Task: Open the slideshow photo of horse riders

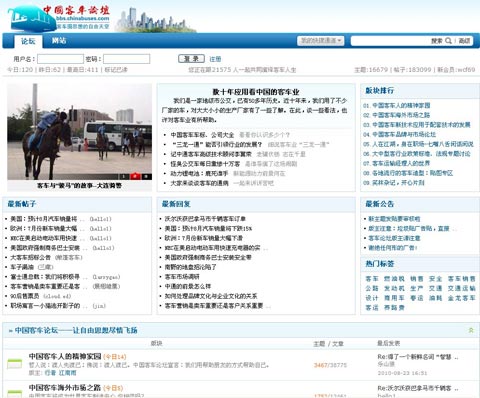Action: click(x=79, y=131)
